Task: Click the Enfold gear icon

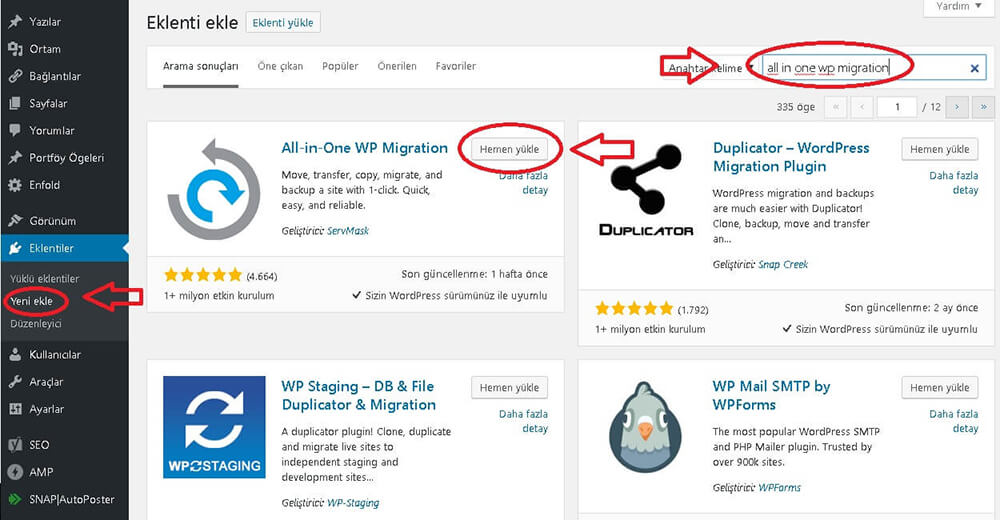Action: point(15,185)
